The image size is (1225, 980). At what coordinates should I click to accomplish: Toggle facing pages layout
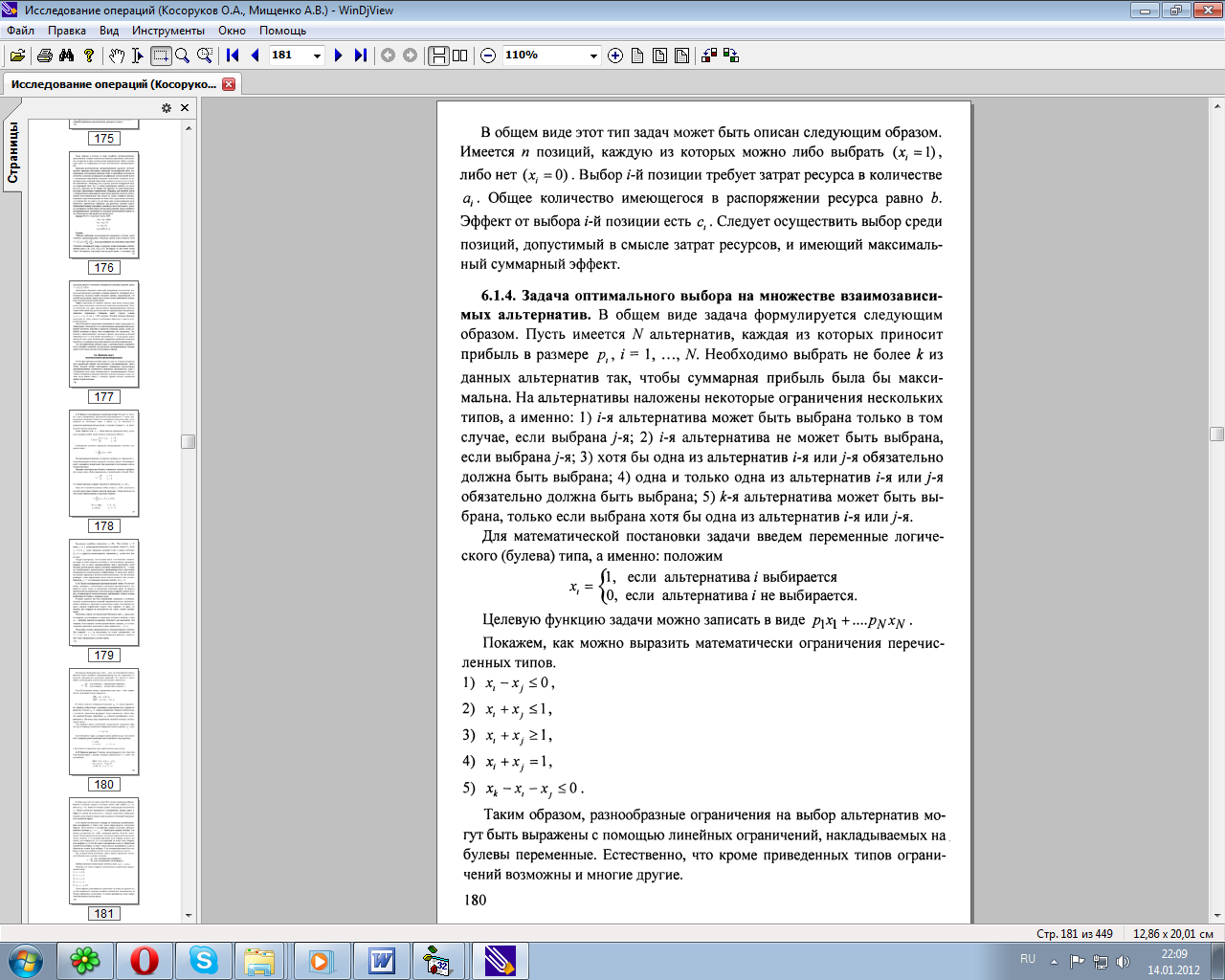pyautogui.click(x=460, y=56)
